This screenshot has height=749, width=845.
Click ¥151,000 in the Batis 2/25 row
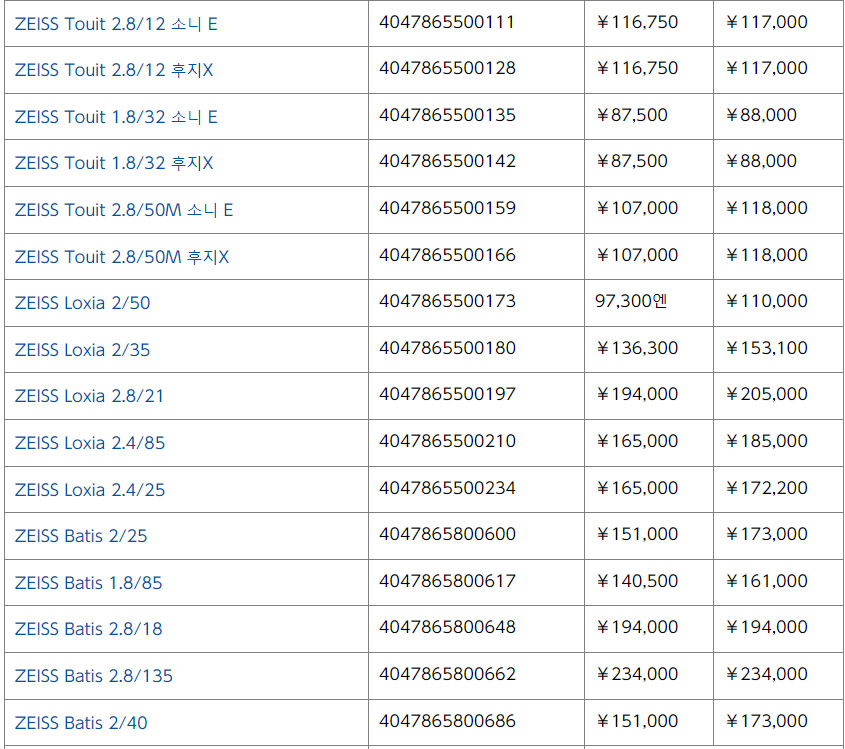click(x=637, y=533)
